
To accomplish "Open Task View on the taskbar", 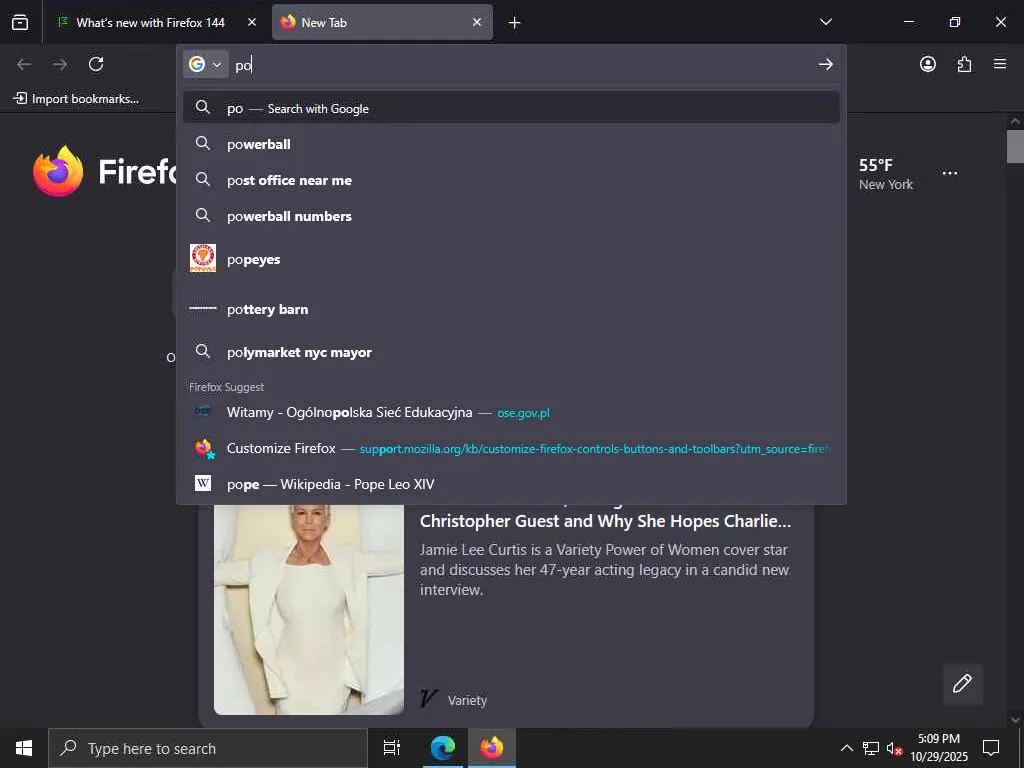I will click(x=392, y=748).
